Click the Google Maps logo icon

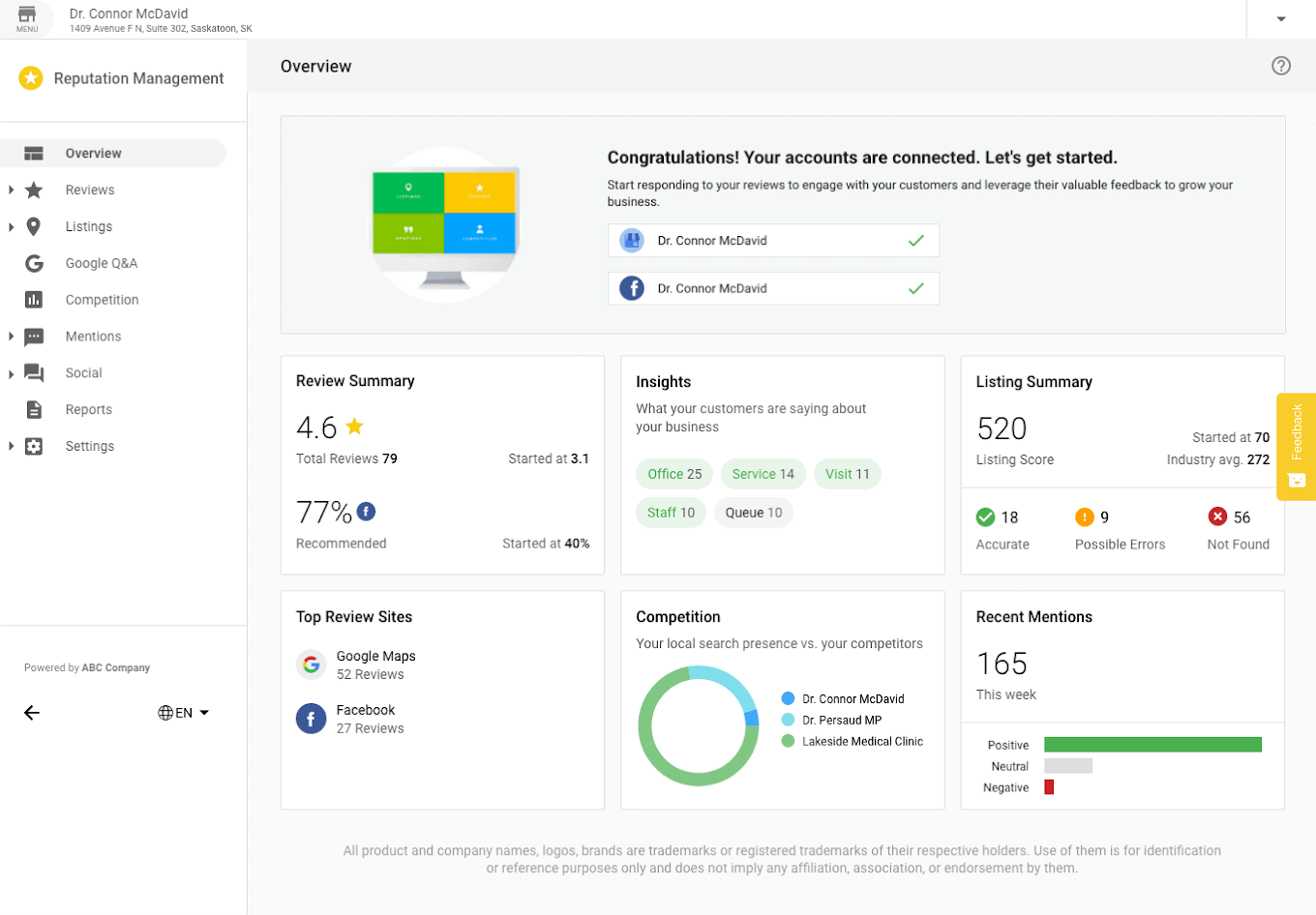pos(311,664)
